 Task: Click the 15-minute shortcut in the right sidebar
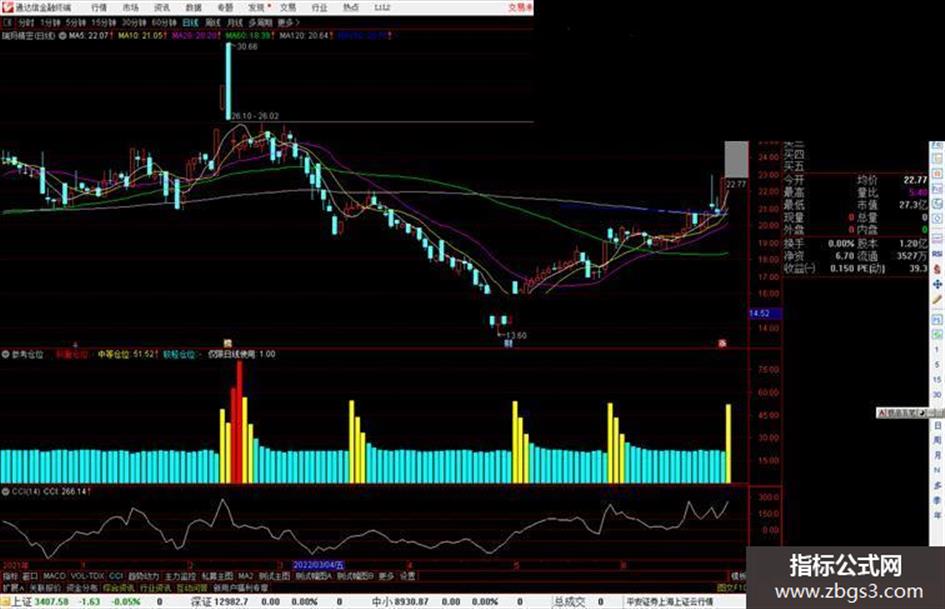pyautogui.click(x=937, y=379)
